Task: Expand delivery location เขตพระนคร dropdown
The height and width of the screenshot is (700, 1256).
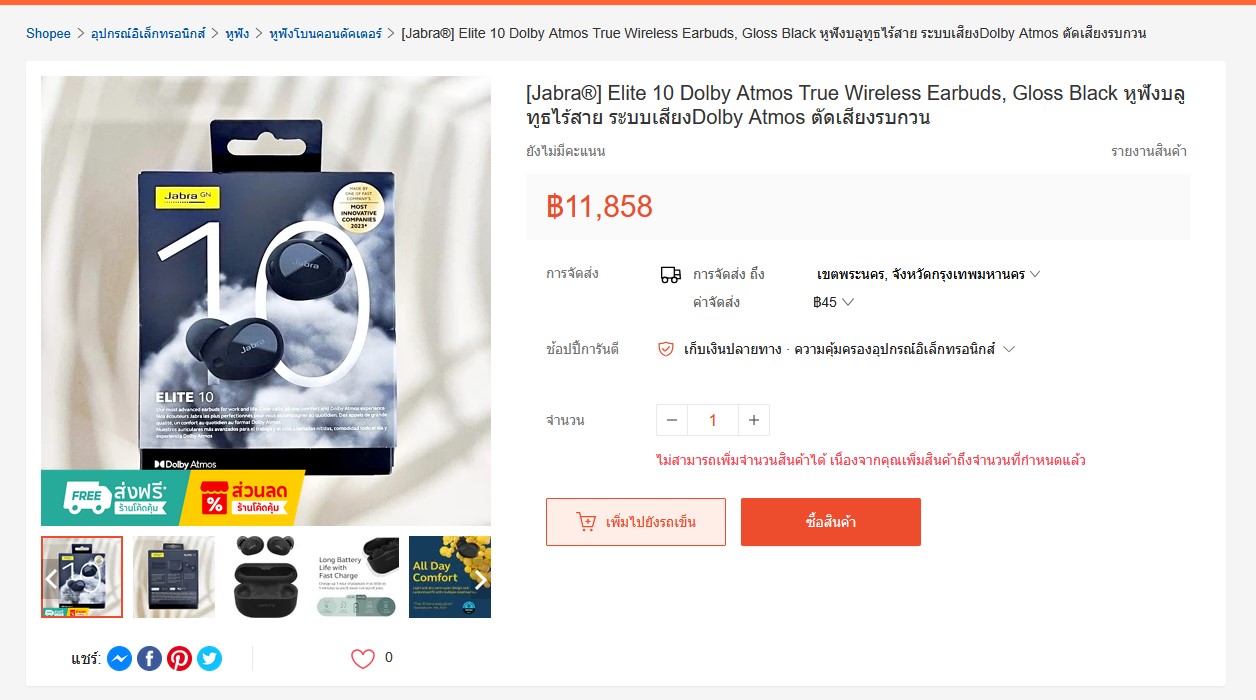Action: 929,274
